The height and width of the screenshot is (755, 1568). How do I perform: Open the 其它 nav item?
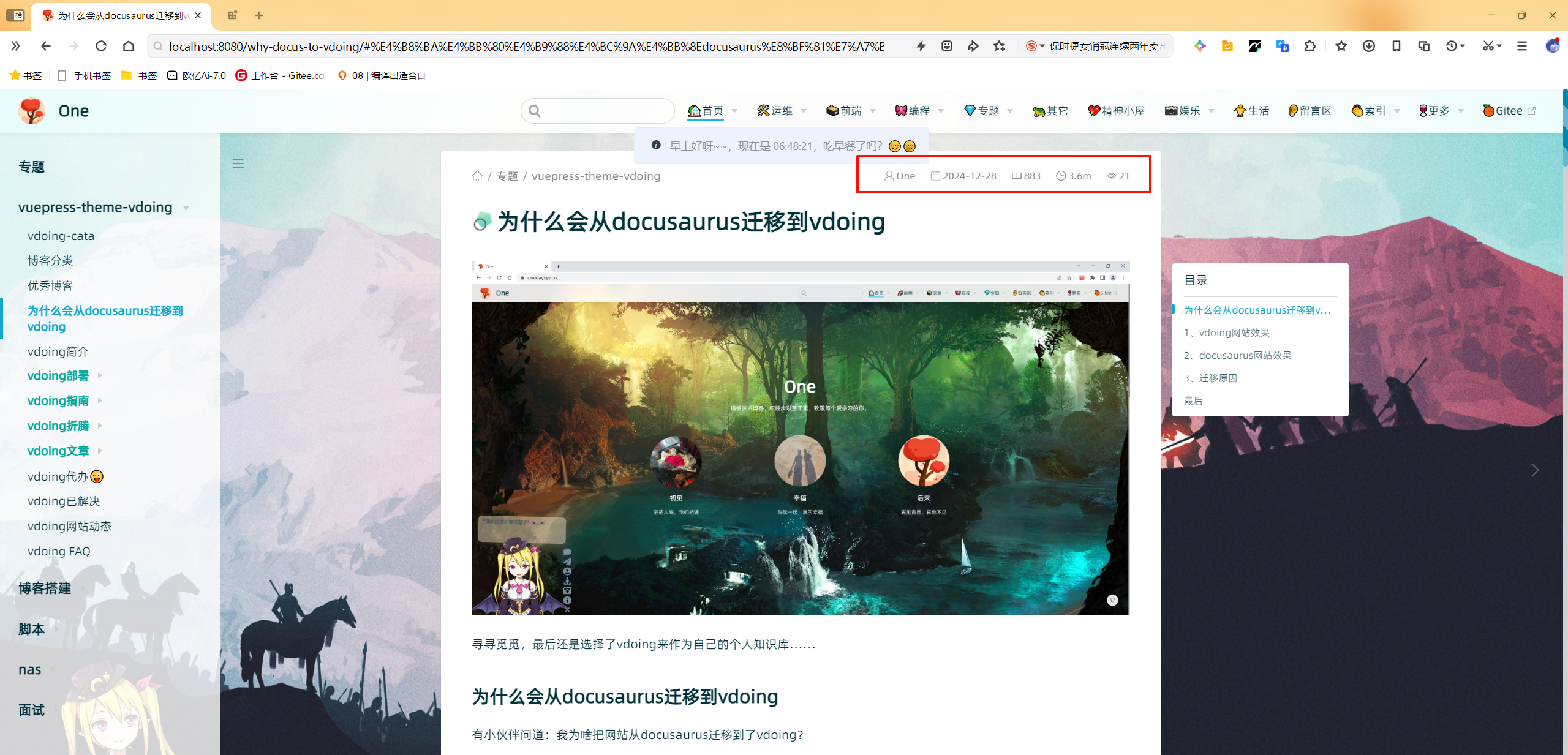click(x=1050, y=111)
